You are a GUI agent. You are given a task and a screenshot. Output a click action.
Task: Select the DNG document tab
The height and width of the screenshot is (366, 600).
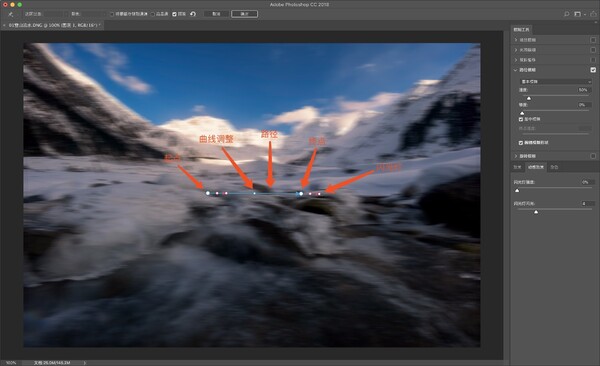53,25
